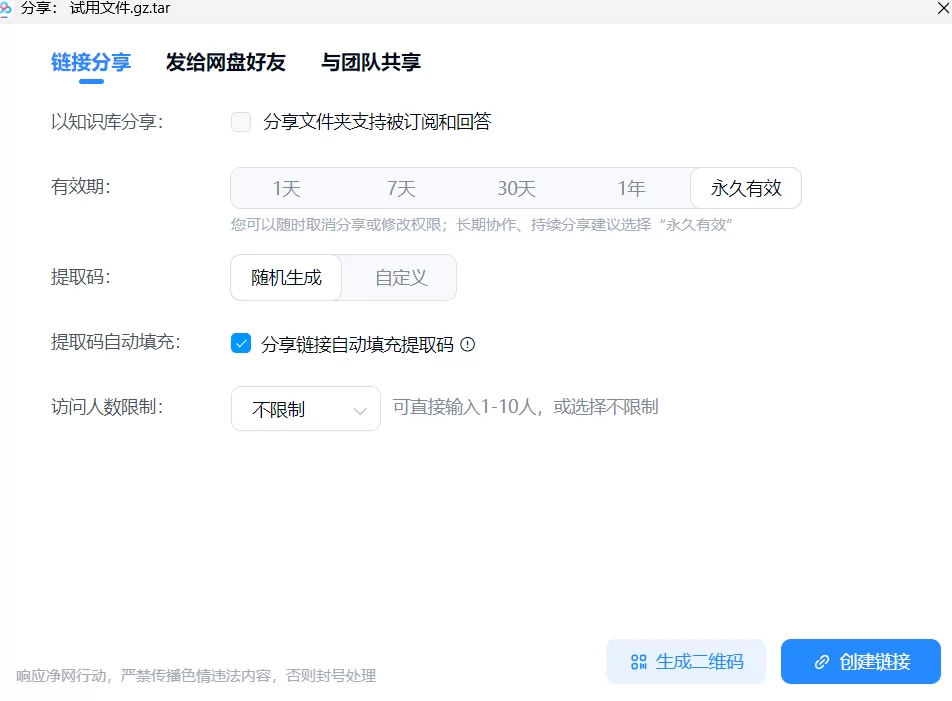
Task: Open the 不限制 visitor limit dropdown
Action: click(306, 409)
